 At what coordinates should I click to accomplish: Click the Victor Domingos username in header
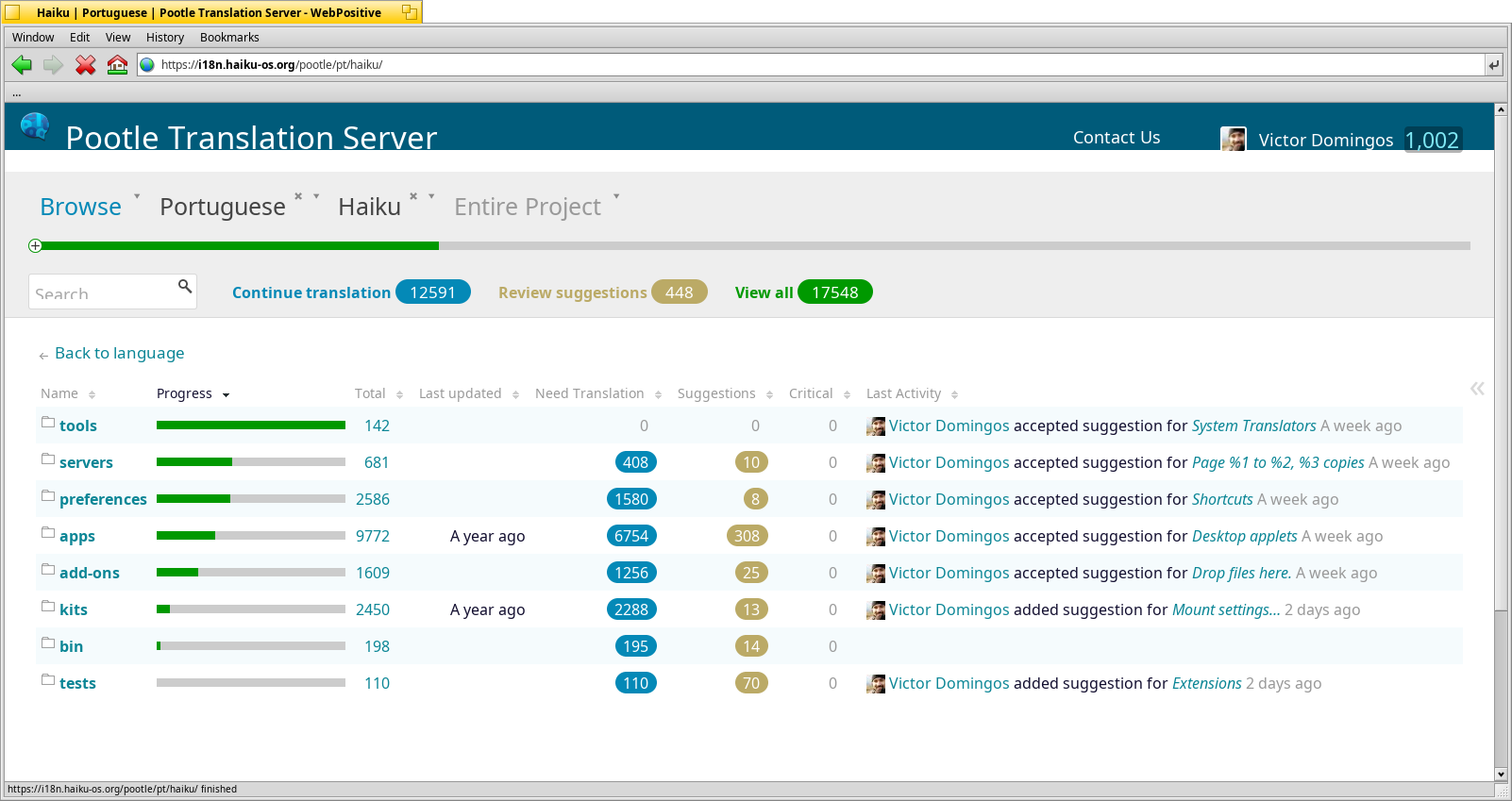[x=1326, y=140]
